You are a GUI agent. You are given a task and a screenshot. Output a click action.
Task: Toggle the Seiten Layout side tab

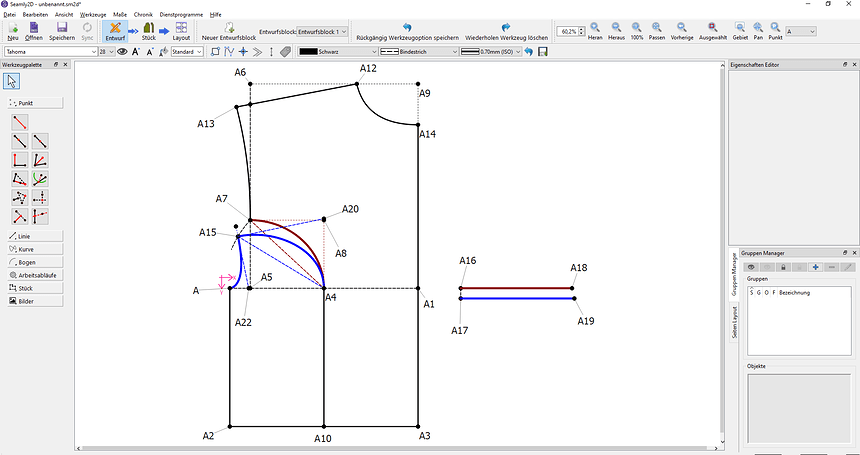point(735,322)
